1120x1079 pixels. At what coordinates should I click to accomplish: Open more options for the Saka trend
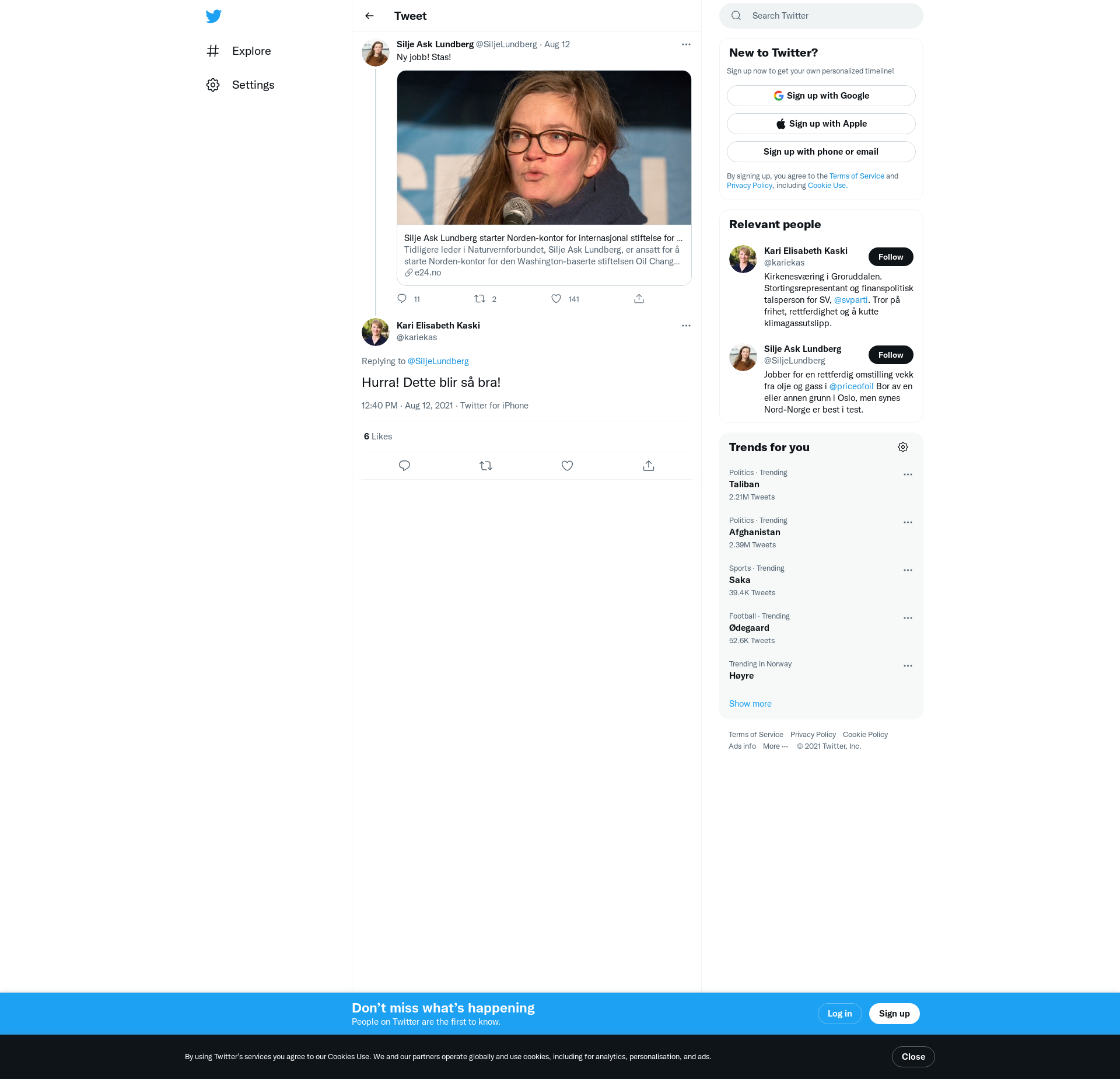[x=908, y=570]
